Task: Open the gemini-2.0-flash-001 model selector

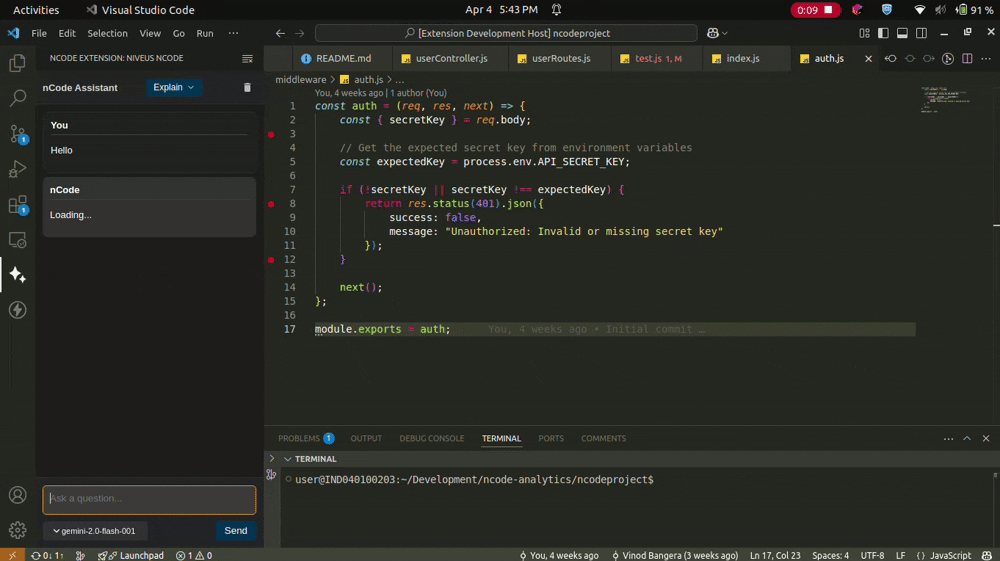Action: [x=95, y=530]
